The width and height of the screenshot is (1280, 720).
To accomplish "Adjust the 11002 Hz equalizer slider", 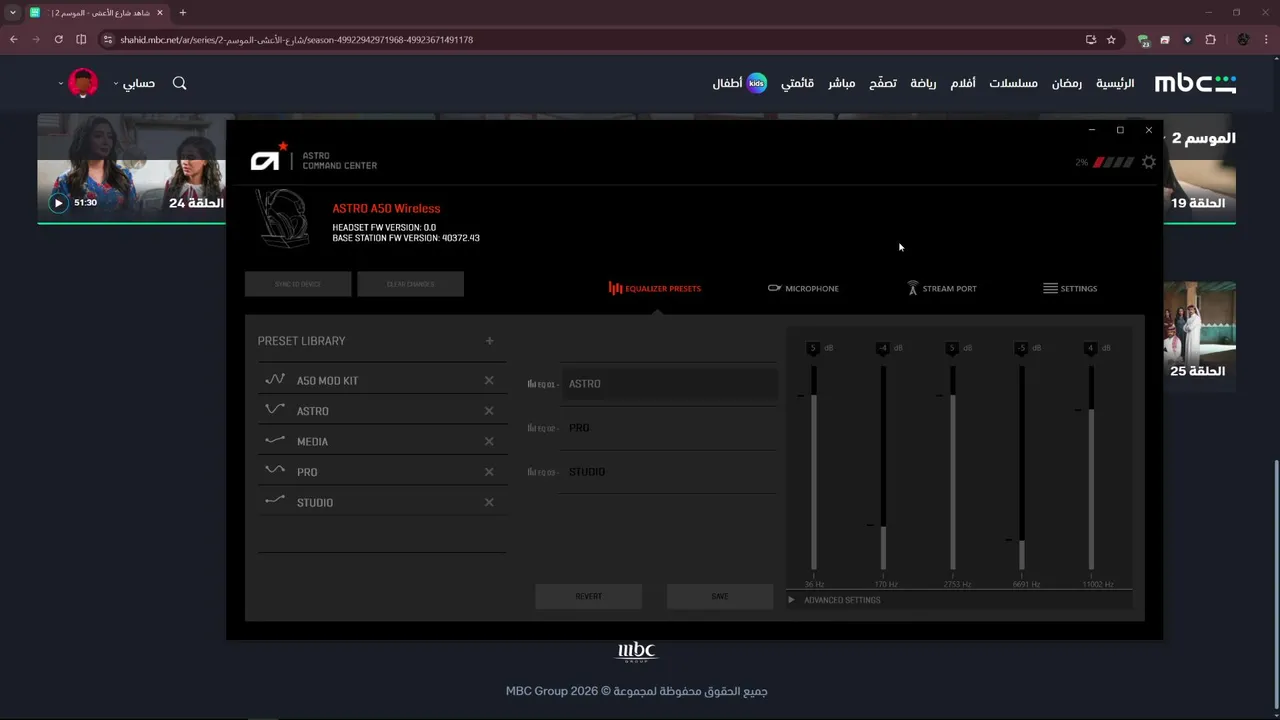I will [x=1090, y=468].
